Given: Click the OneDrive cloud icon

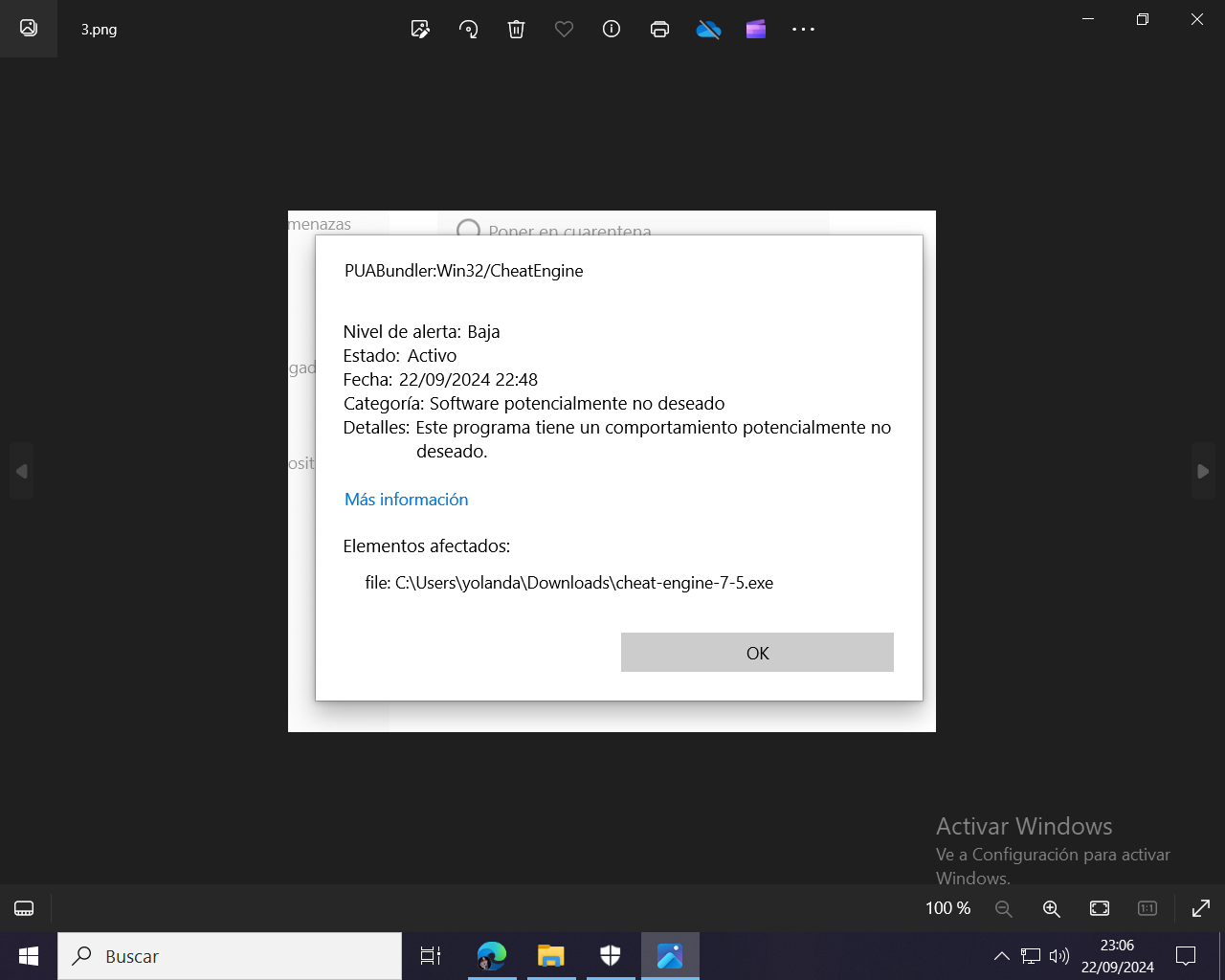Looking at the screenshot, I should click(708, 30).
